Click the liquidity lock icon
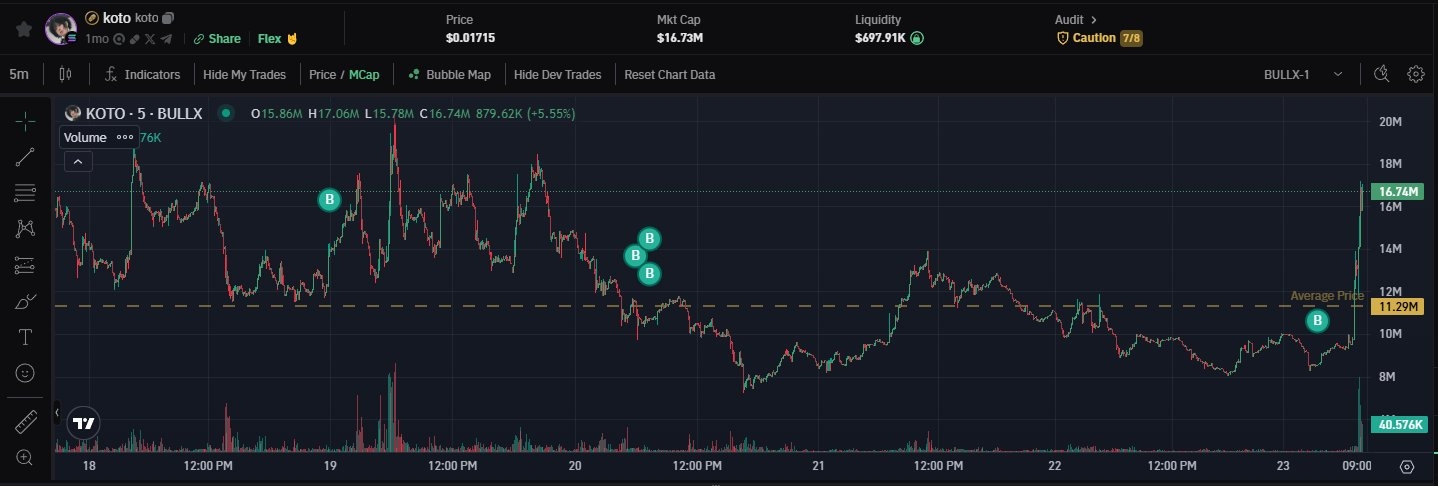Screen dimensions: 1438x486 (917, 38)
